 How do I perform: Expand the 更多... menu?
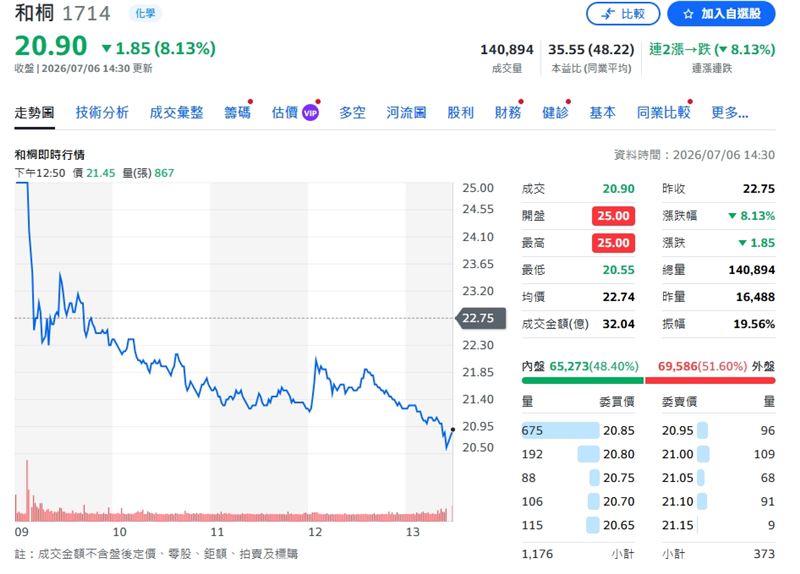(730, 112)
